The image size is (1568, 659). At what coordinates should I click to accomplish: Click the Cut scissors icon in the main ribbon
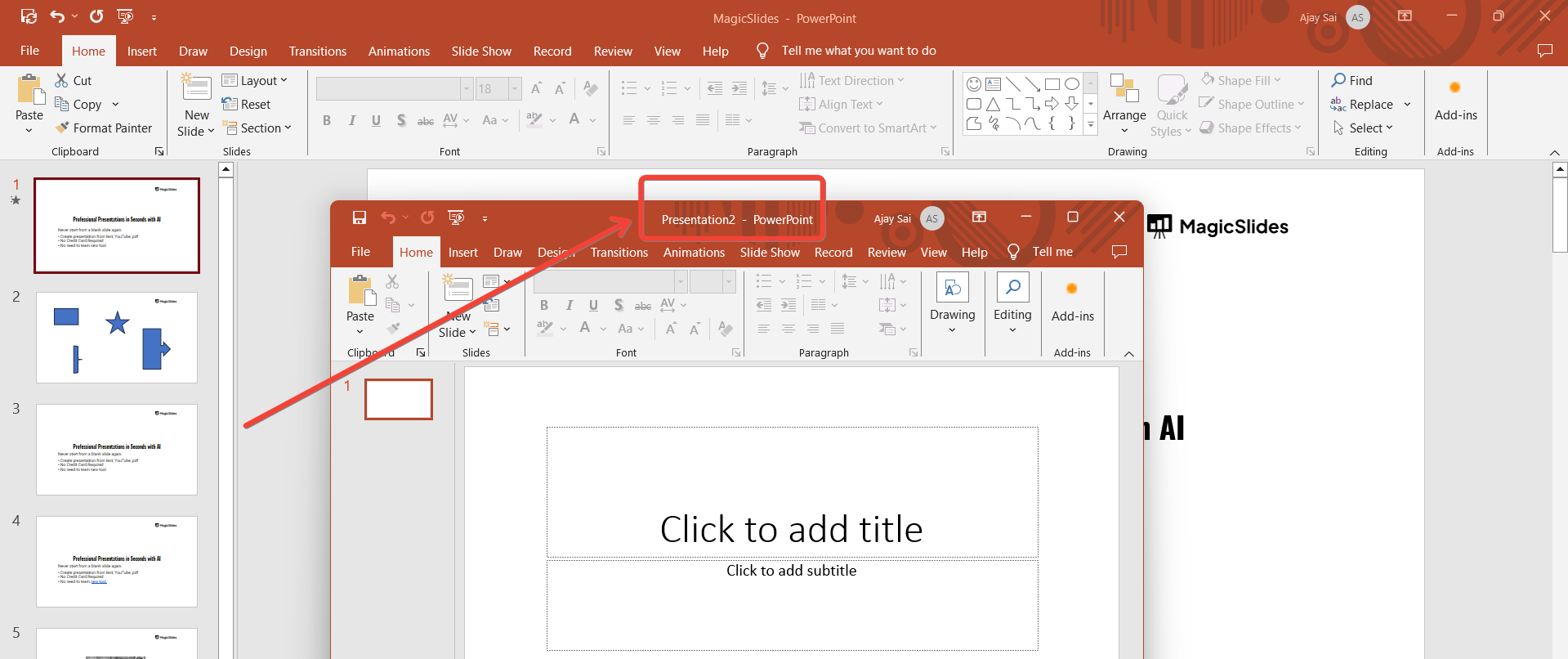(x=61, y=80)
